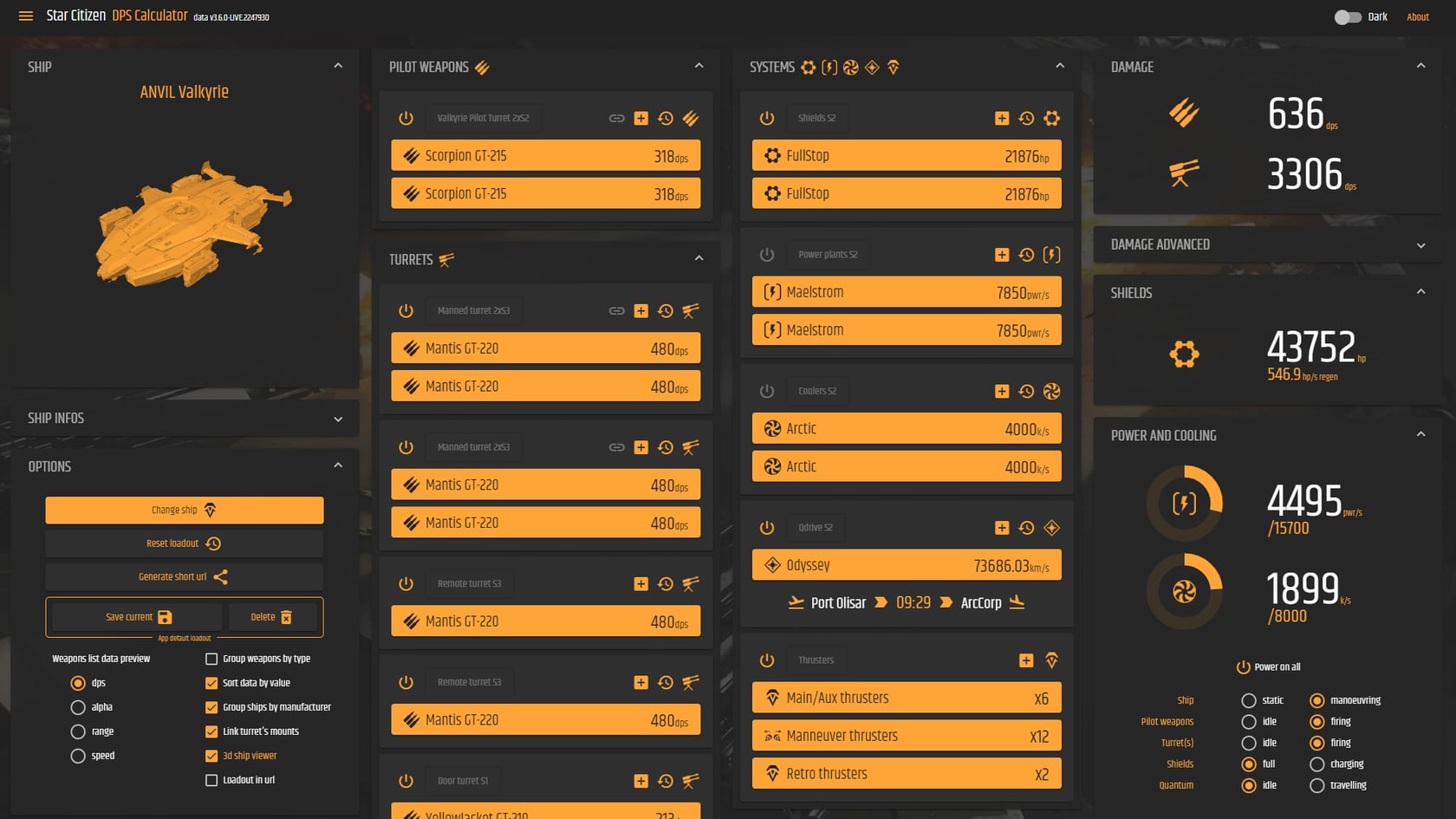This screenshot has width=1456, height=819.
Task: Click the cooling usage gauge
Action: tap(1184, 592)
